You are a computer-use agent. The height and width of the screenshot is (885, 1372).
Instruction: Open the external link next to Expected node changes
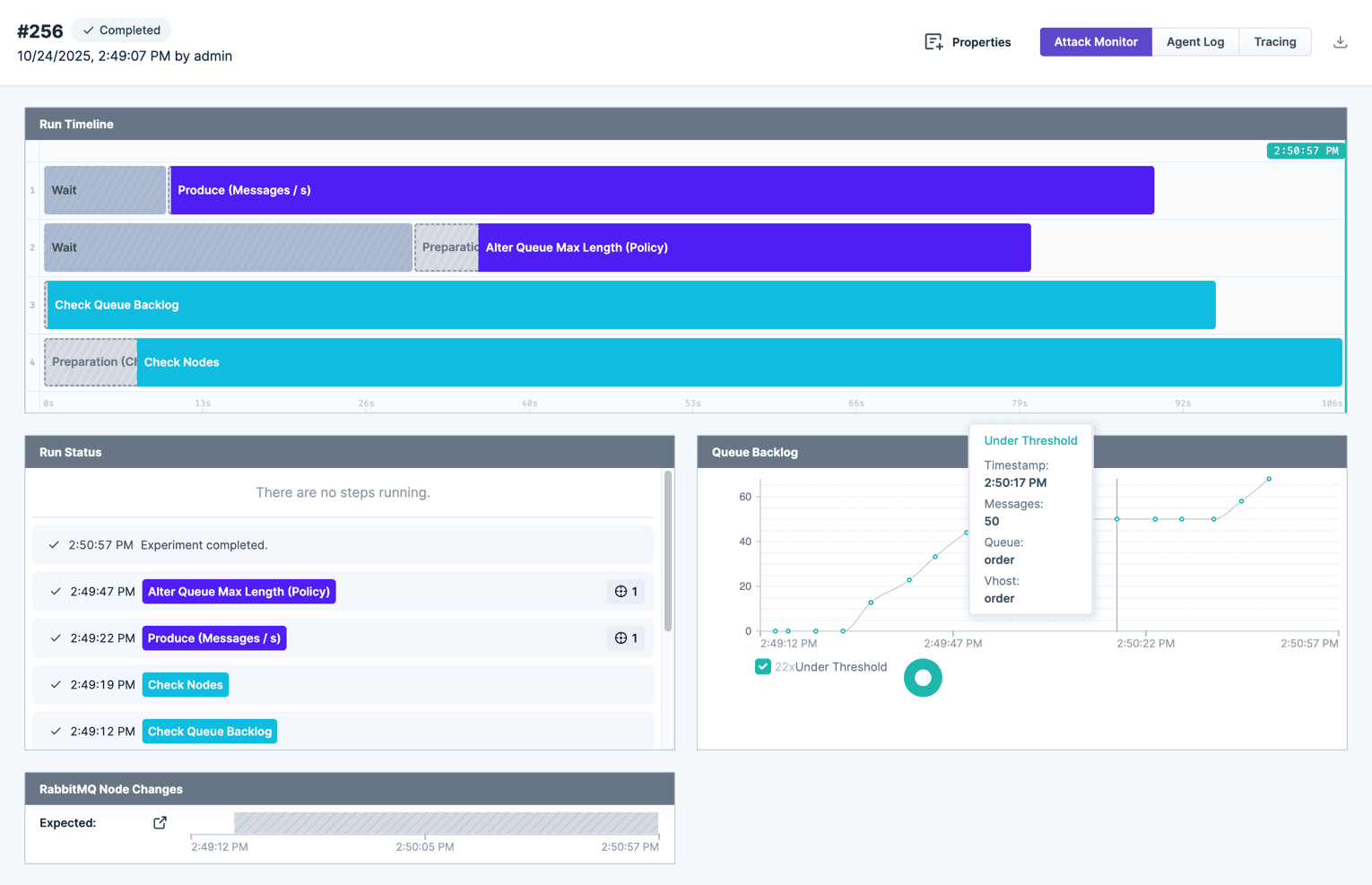point(159,822)
